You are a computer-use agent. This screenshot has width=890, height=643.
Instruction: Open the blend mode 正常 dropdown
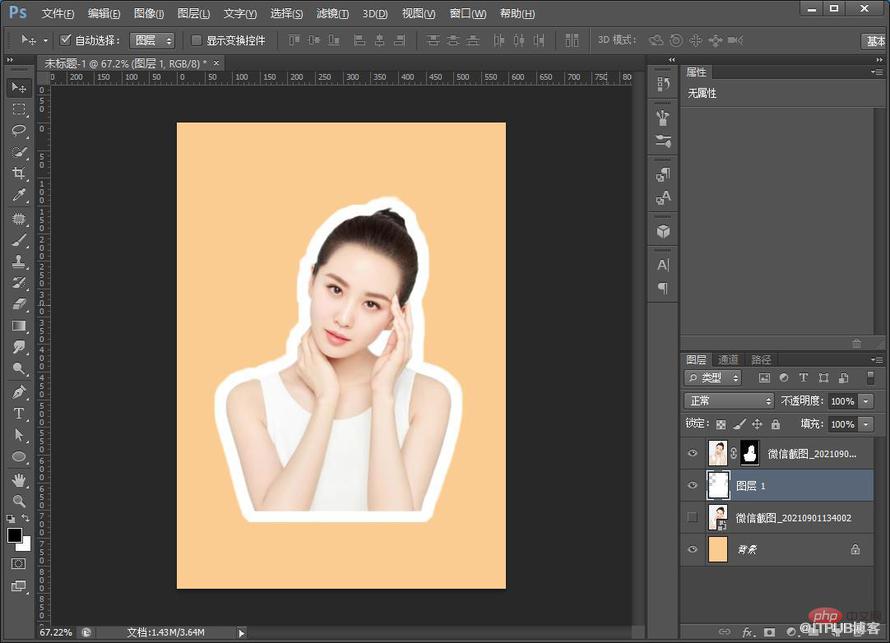coord(729,401)
